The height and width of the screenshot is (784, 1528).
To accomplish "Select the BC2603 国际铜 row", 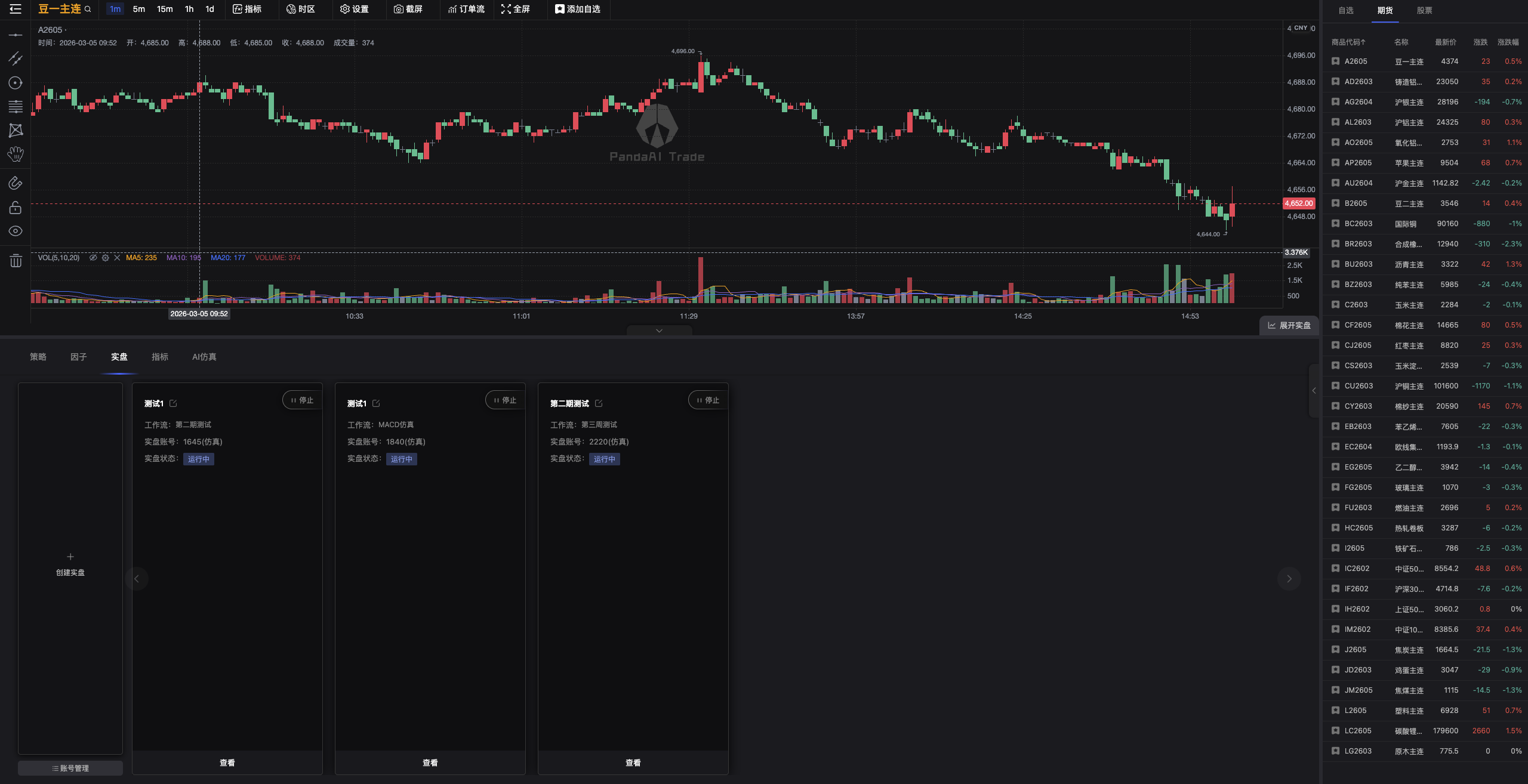I will click(1425, 224).
